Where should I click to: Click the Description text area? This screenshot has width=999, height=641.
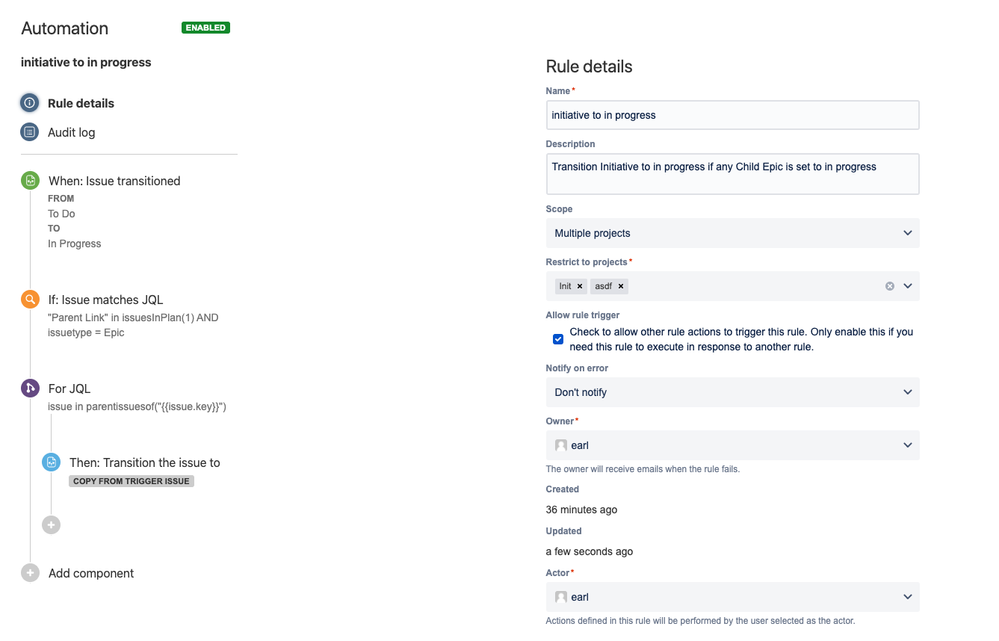[731, 173]
